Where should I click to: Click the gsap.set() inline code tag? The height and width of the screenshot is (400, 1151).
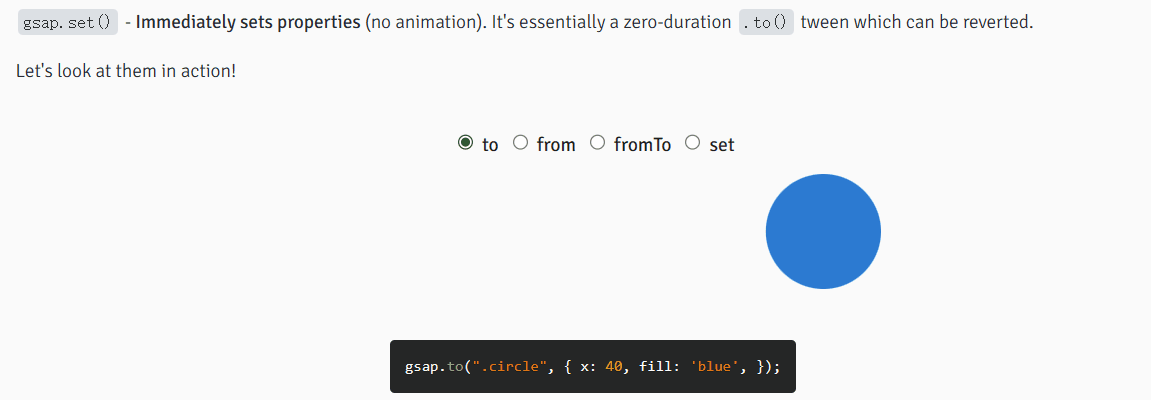[x=67, y=22]
